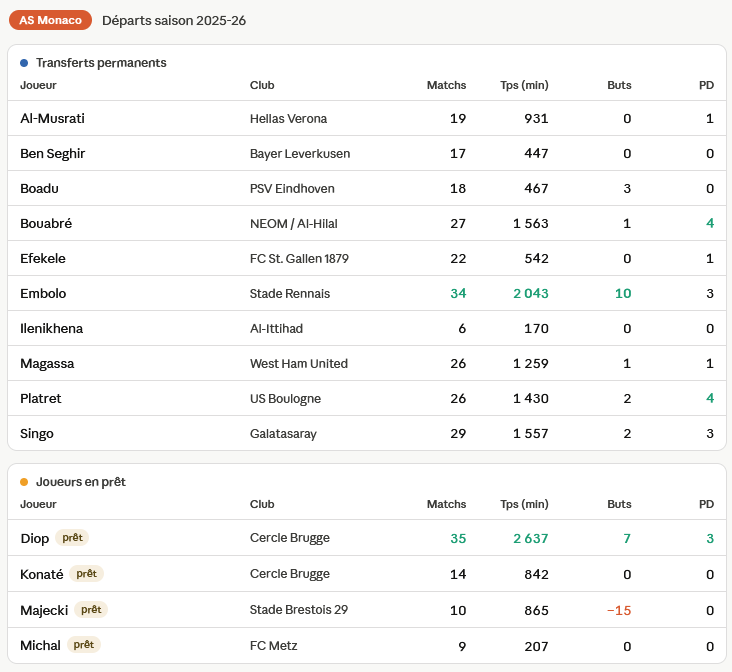Click Majecki's −15 goals value
The width and height of the screenshot is (732, 672).
click(x=619, y=610)
